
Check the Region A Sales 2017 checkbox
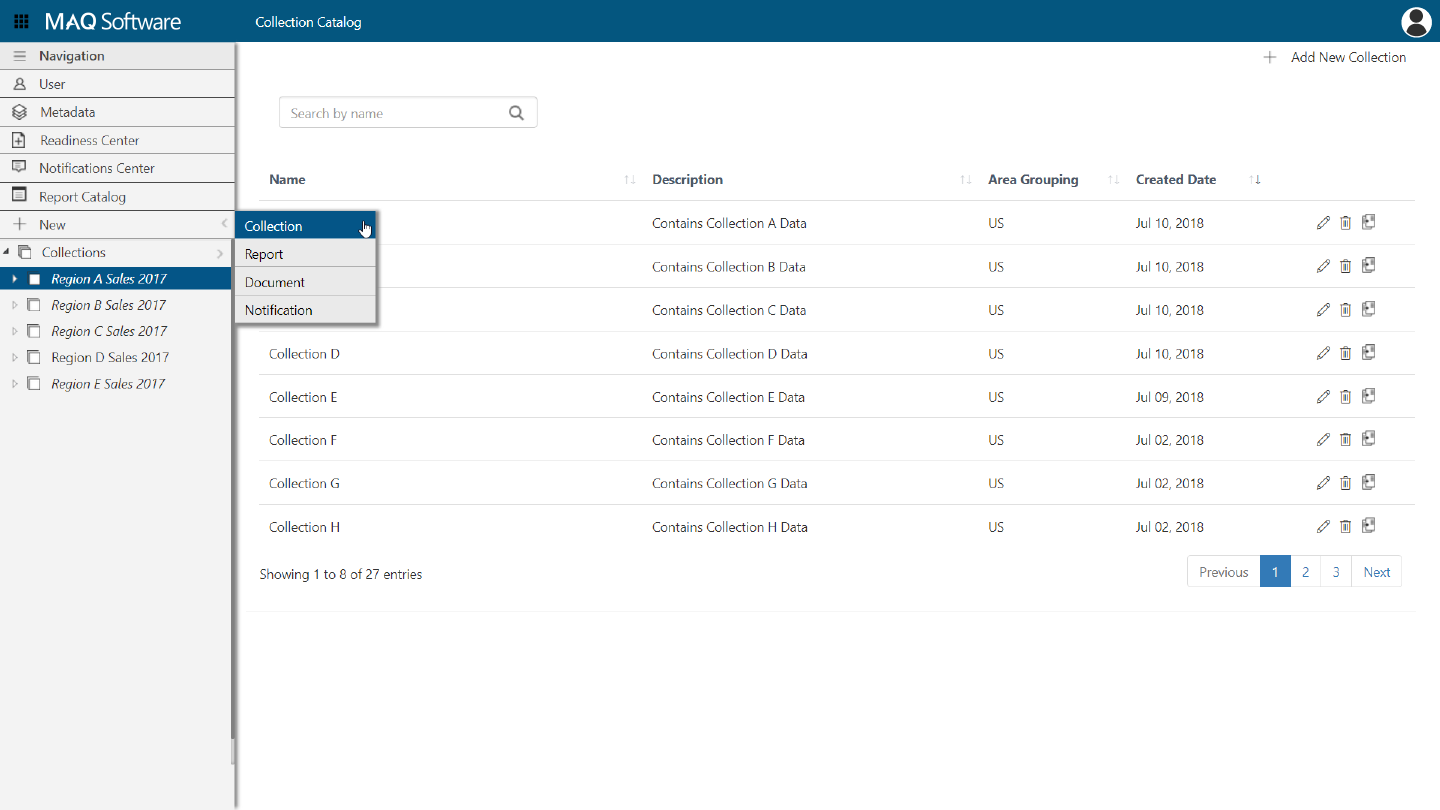pyautogui.click(x=35, y=279)
